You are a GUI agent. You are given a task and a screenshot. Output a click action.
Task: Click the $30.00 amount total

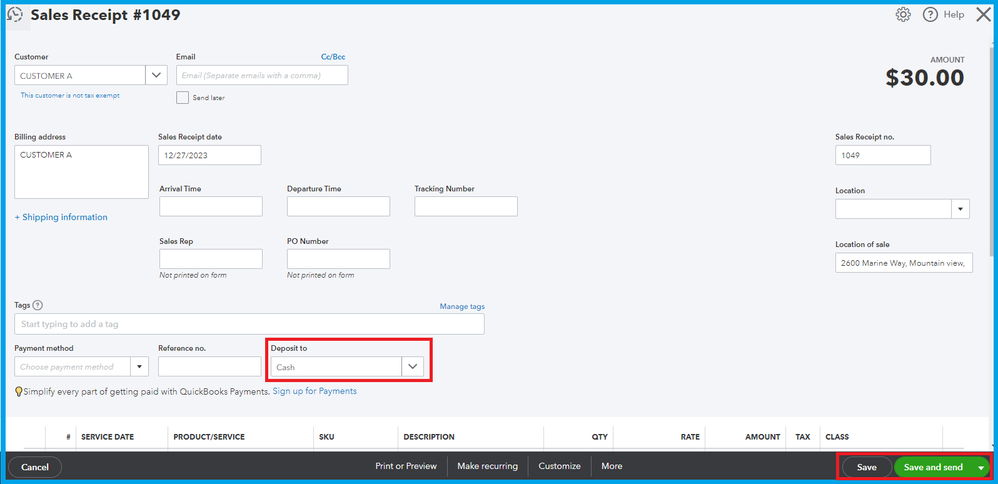(925, 78)
